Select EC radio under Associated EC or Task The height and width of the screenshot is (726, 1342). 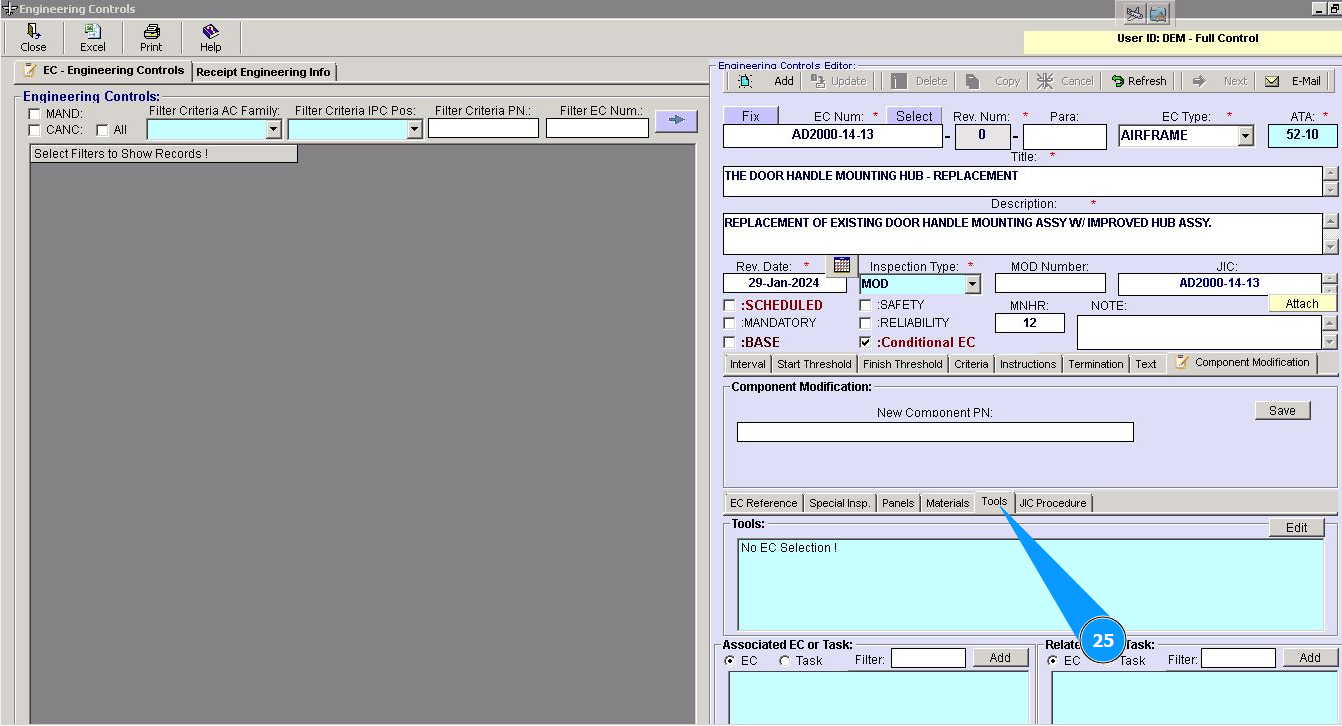tap(730, 660)
